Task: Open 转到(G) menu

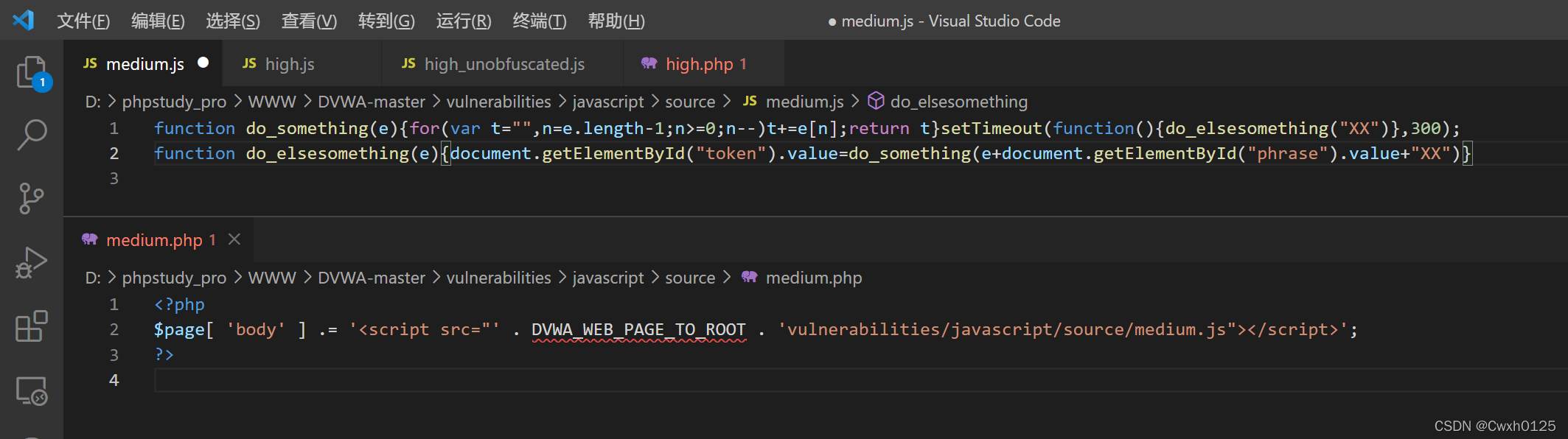Action: click(x=386, y=21)
